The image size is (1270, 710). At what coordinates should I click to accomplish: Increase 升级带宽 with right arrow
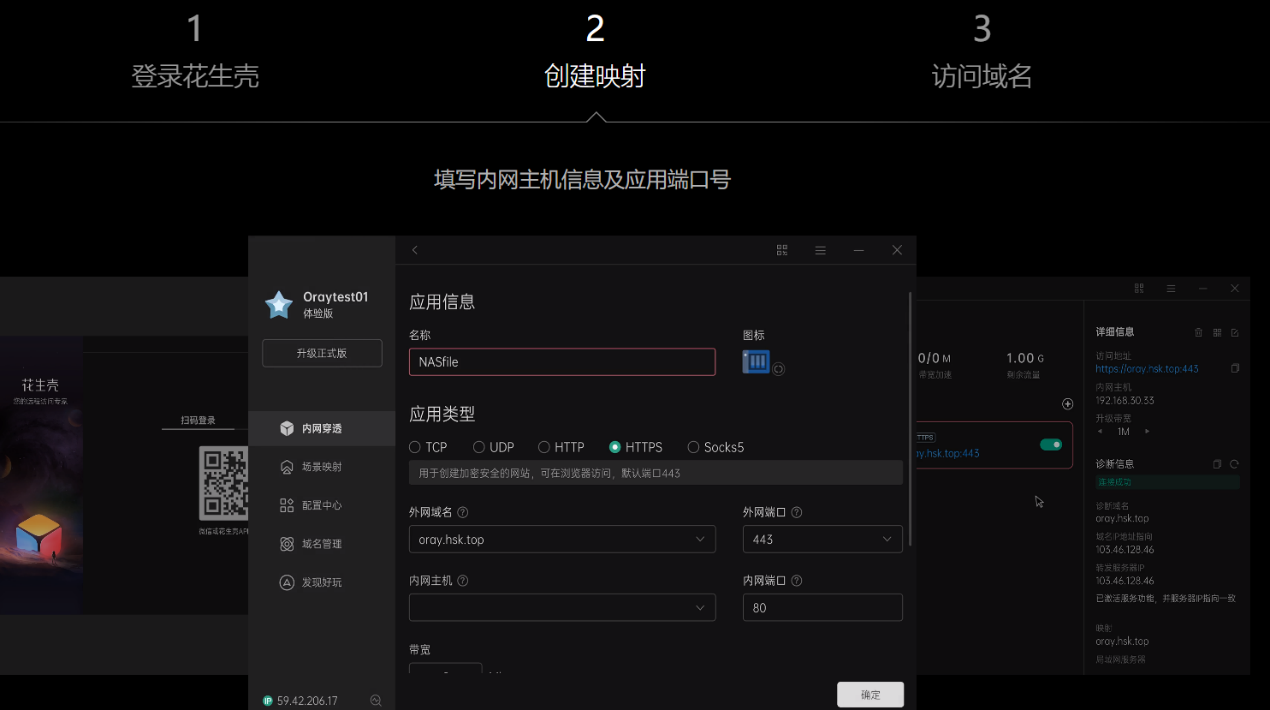(x=1147, y=431)
